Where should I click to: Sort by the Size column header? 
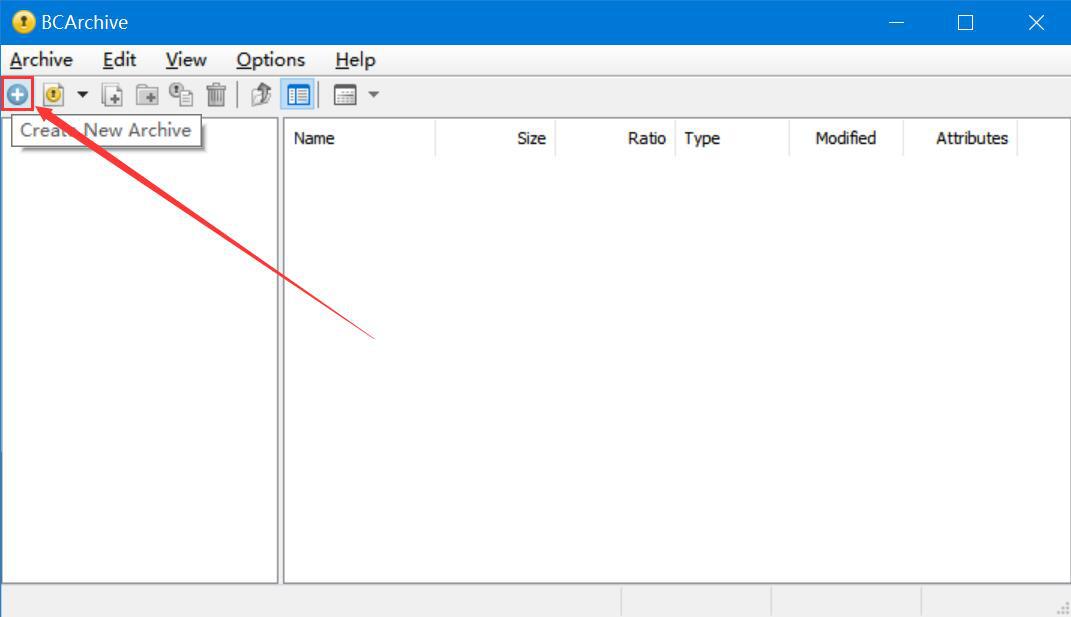coord(495,138)
